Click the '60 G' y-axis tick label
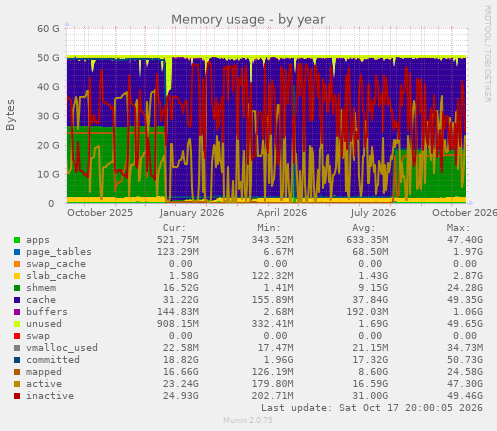Image resolution: width=497 pixels, height=431 pixels. (48, 29)
